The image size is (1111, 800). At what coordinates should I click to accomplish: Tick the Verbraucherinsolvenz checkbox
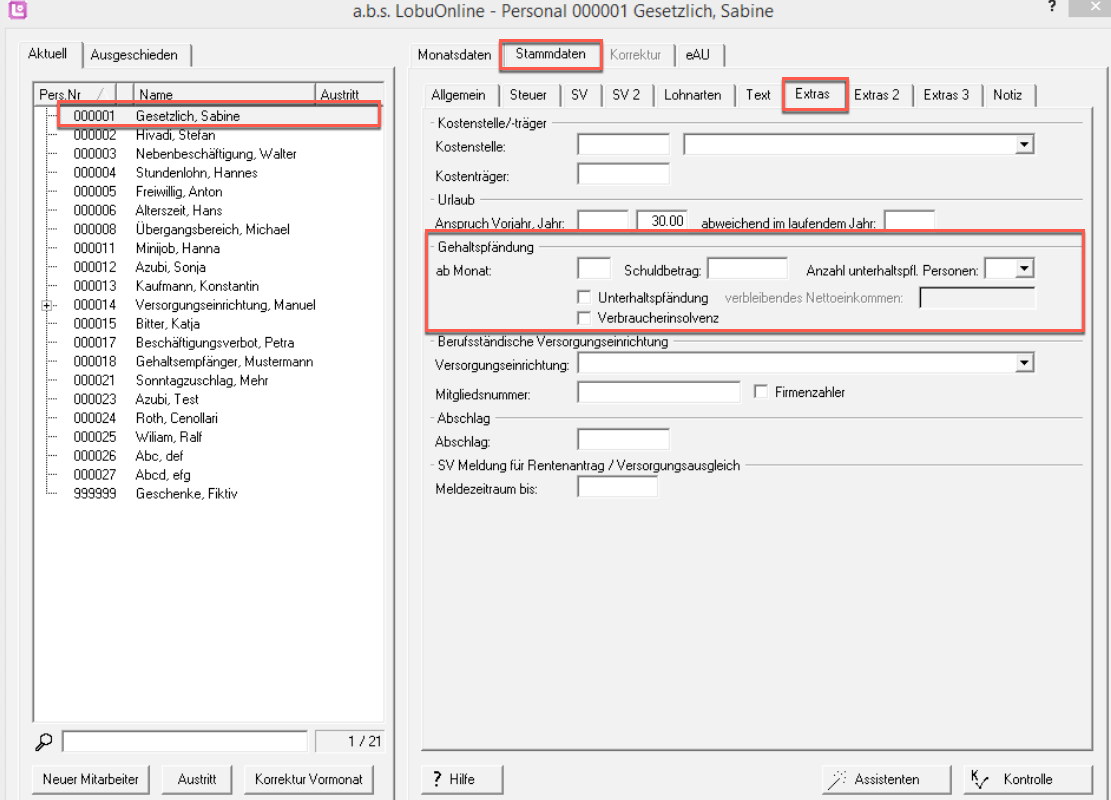pos(584,317)
